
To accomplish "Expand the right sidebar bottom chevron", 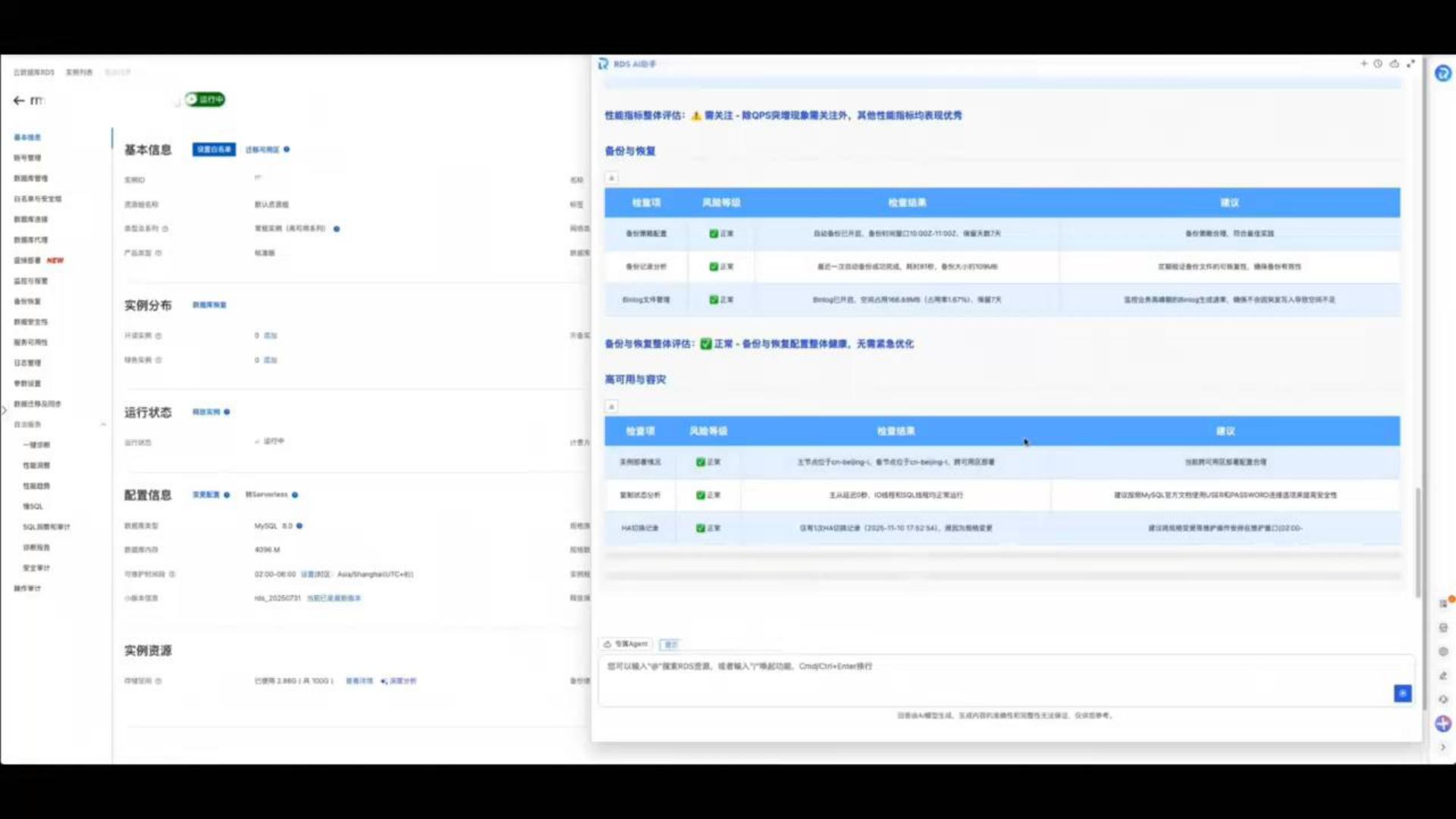I will pos(1442,747).
